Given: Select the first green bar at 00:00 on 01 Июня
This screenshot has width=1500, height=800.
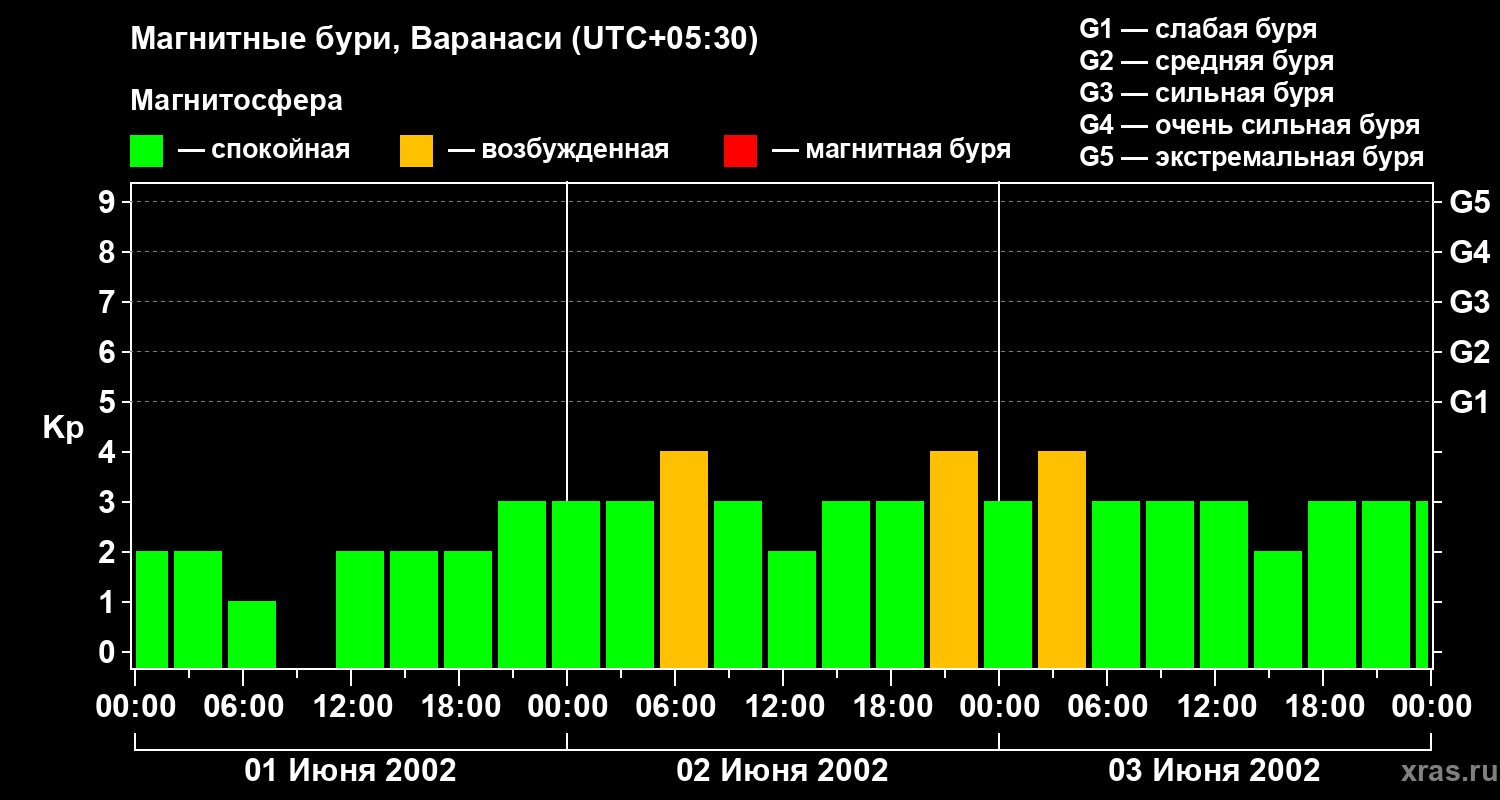Looking at the screenshot, I should coord(152,610).
